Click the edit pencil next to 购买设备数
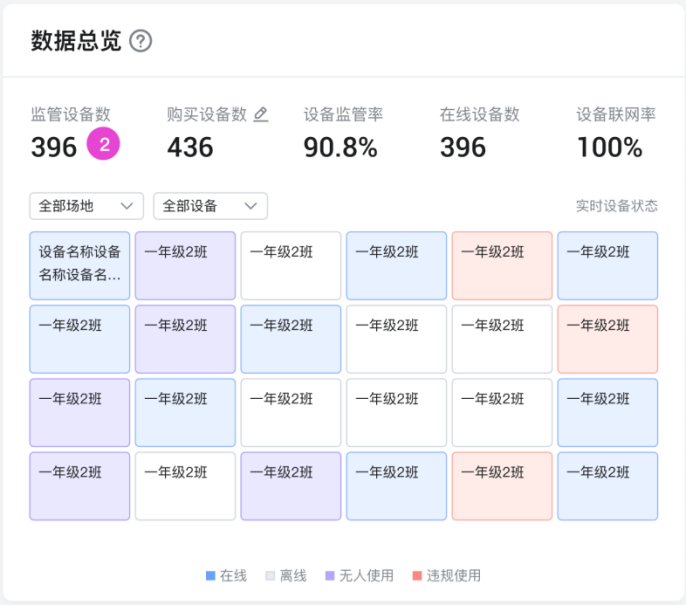Screen dimensions: 686x605 261,115
